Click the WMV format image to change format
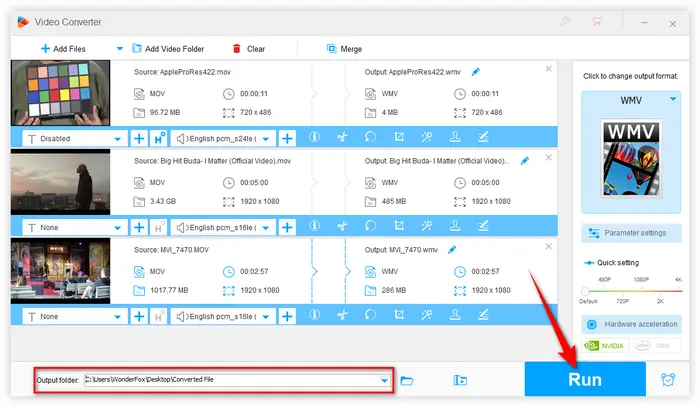Viewport: 700px width, 407px height. tap(631, 158)
